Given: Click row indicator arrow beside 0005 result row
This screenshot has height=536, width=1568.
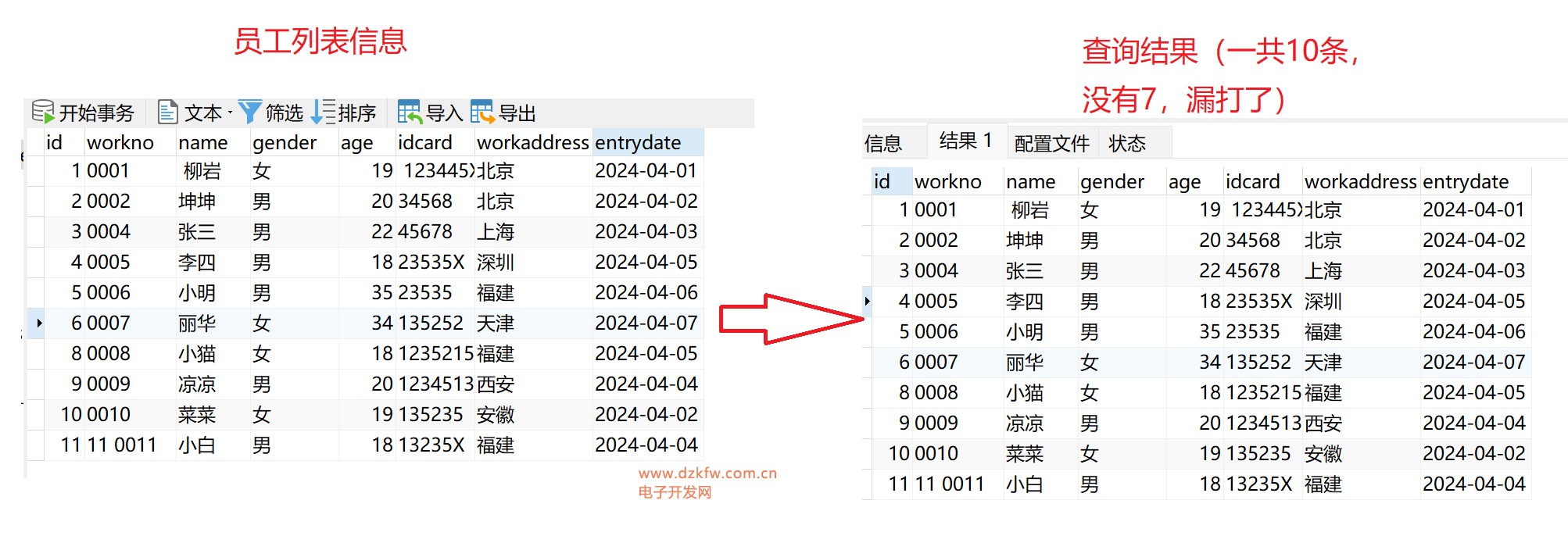Looking at the screenshot, I should point(867,301).
